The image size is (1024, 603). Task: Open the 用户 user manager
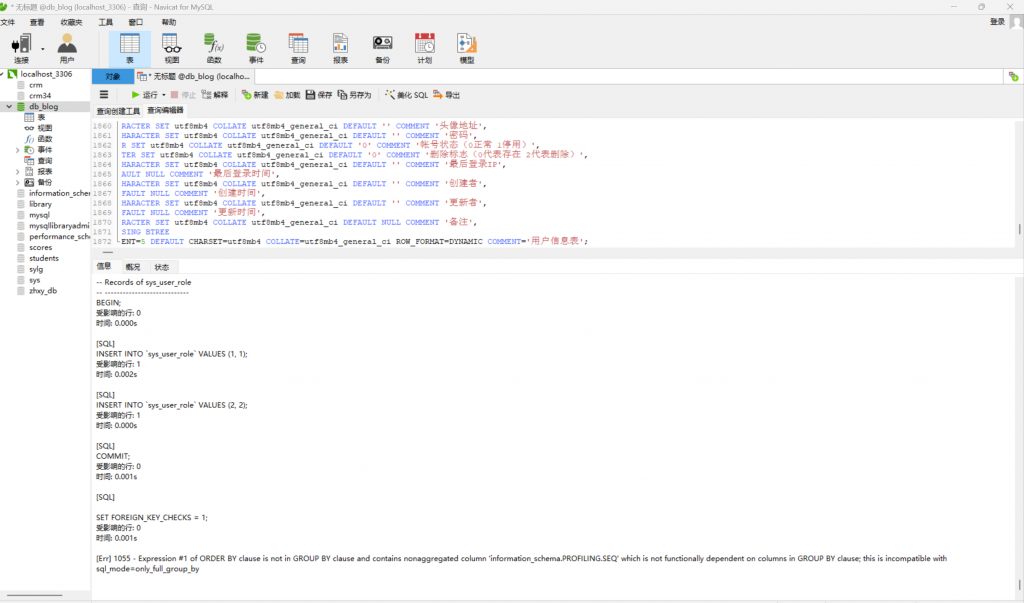coord(67,48)
